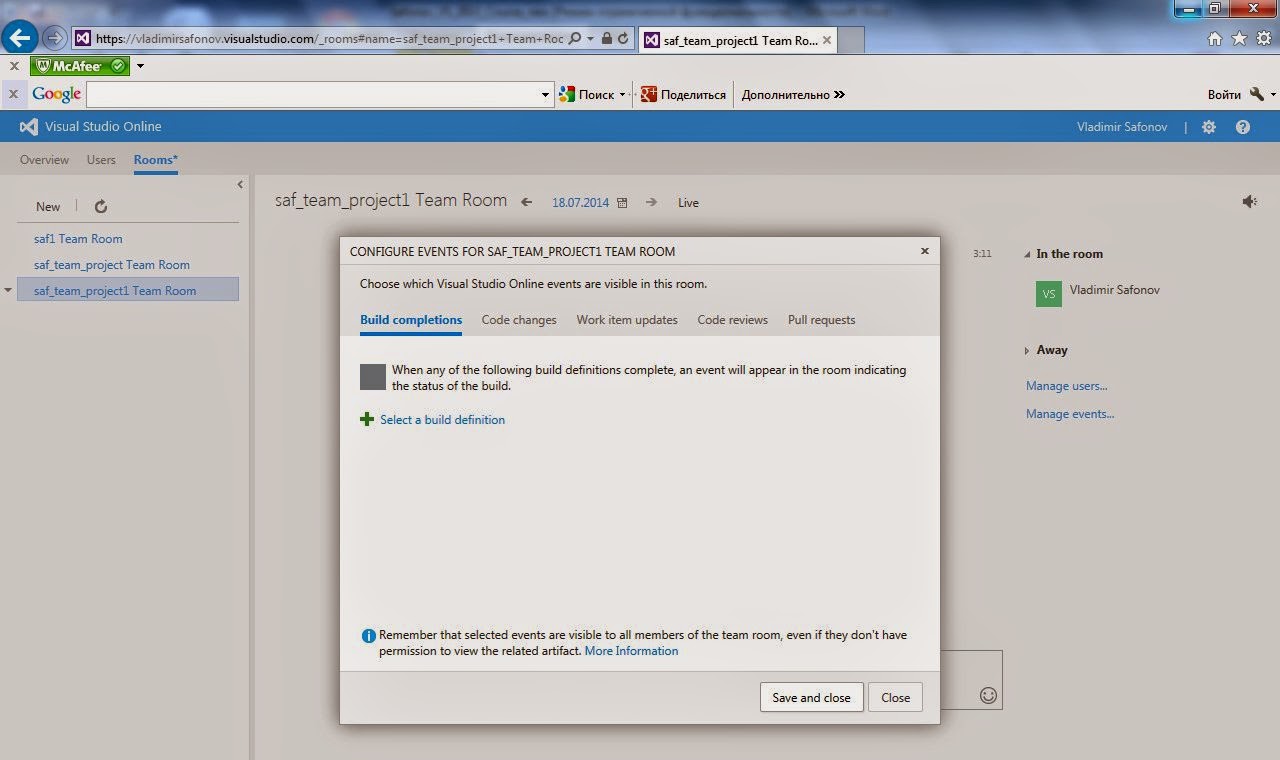Create a New team room

[x=48, y=206]
